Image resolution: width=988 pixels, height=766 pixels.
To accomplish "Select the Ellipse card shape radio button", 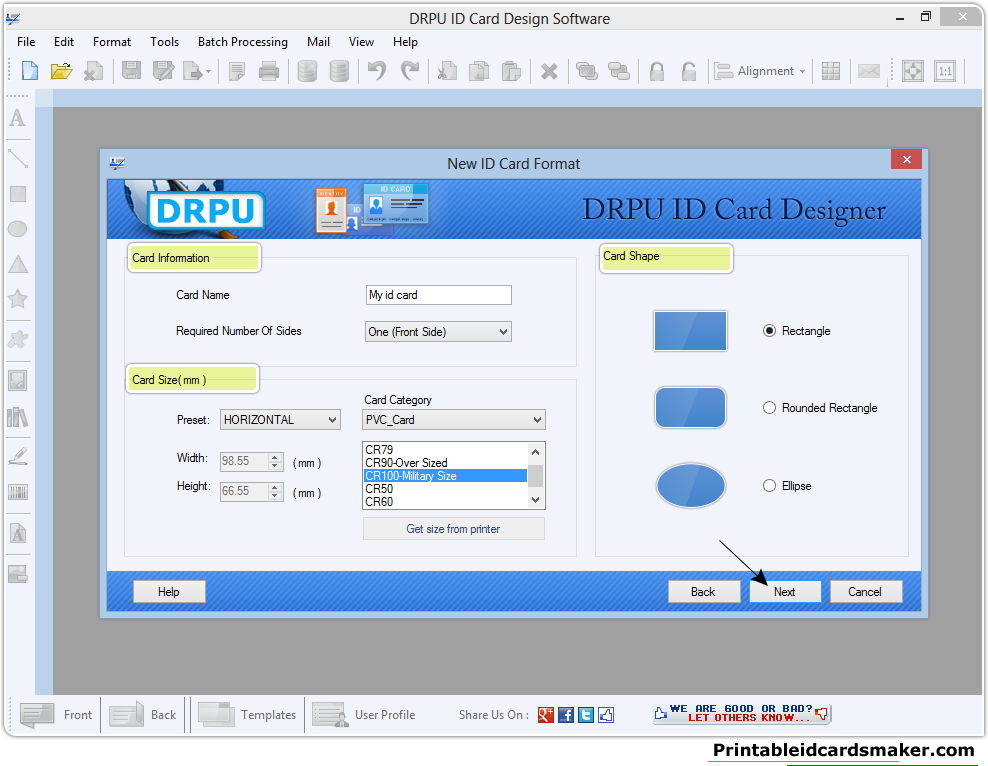I will (x=769, y=486).
